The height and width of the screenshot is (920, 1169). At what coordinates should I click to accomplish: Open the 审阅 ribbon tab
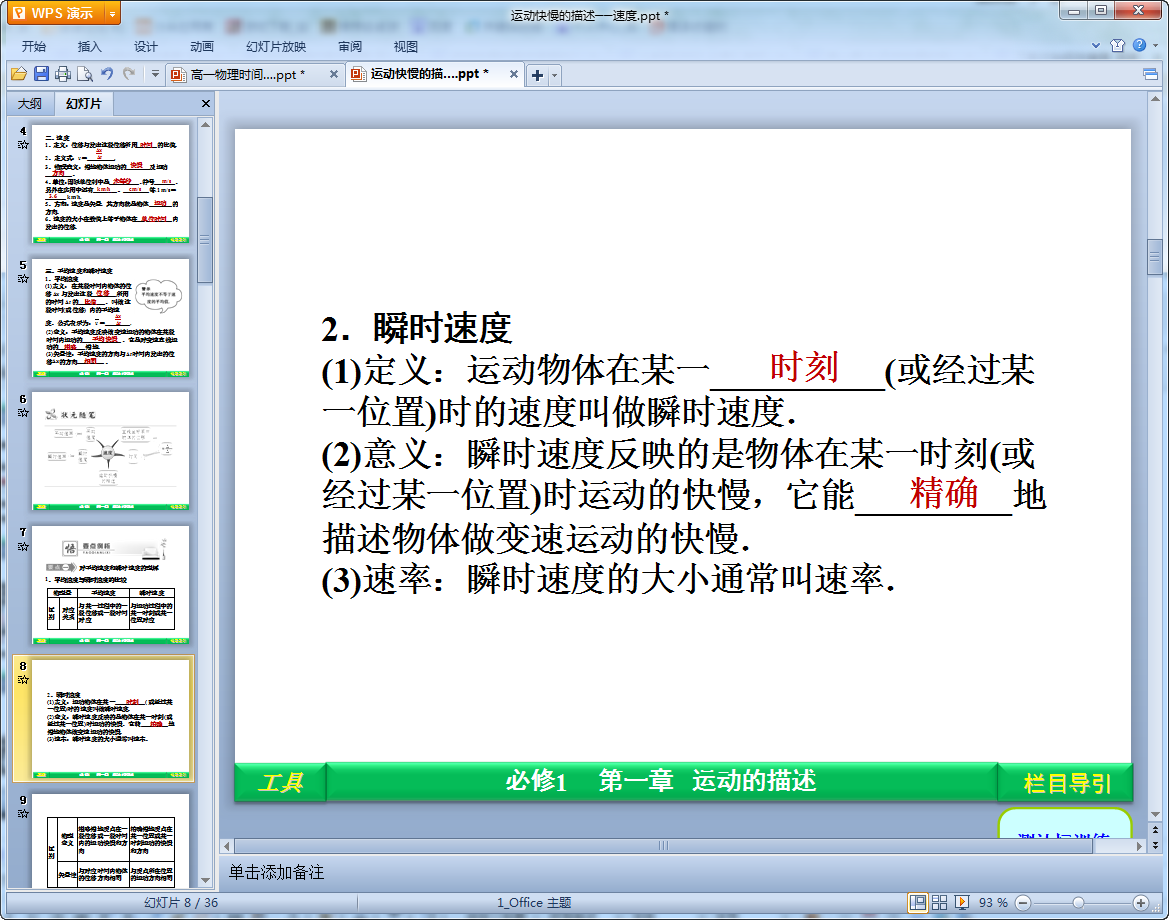click(350, 46)
